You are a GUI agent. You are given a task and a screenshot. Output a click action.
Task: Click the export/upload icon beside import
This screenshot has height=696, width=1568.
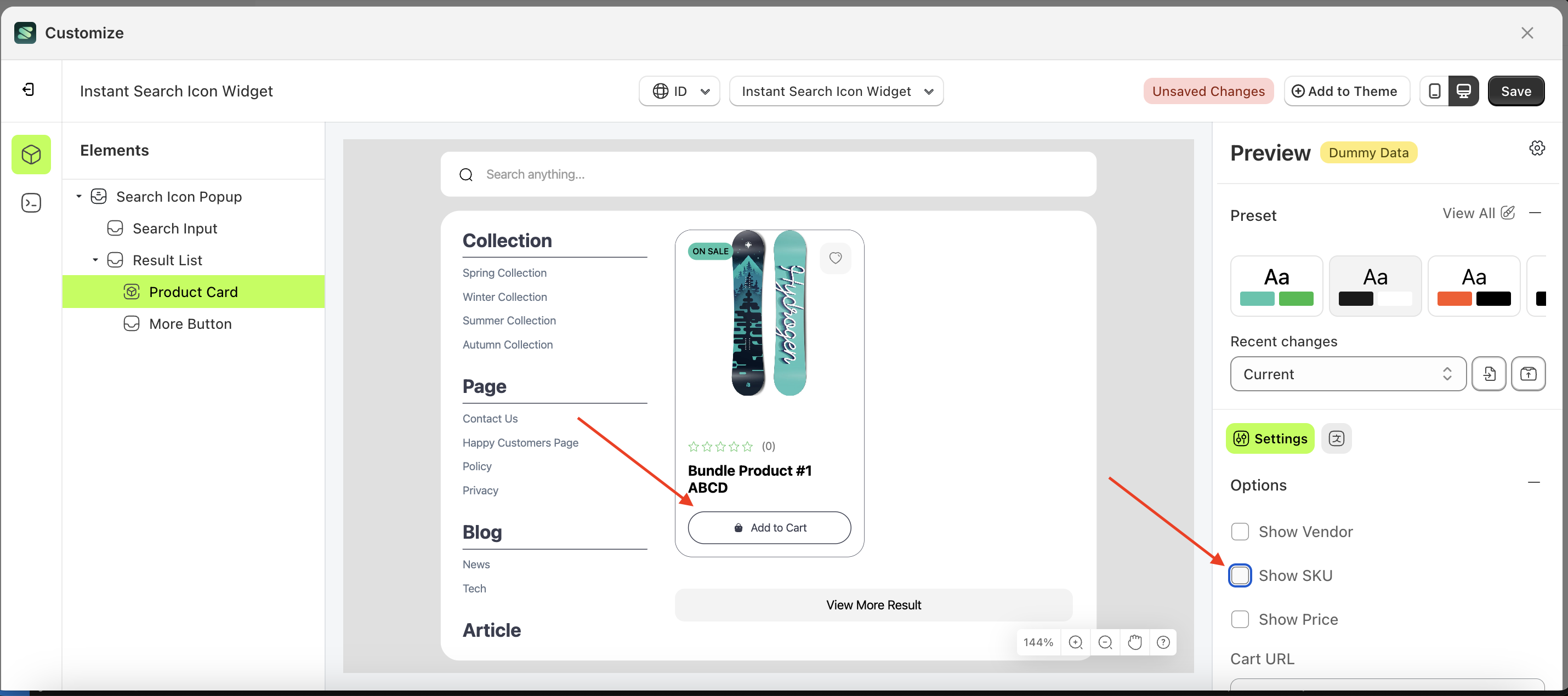pyautogui.click(x=1529, y=374)
